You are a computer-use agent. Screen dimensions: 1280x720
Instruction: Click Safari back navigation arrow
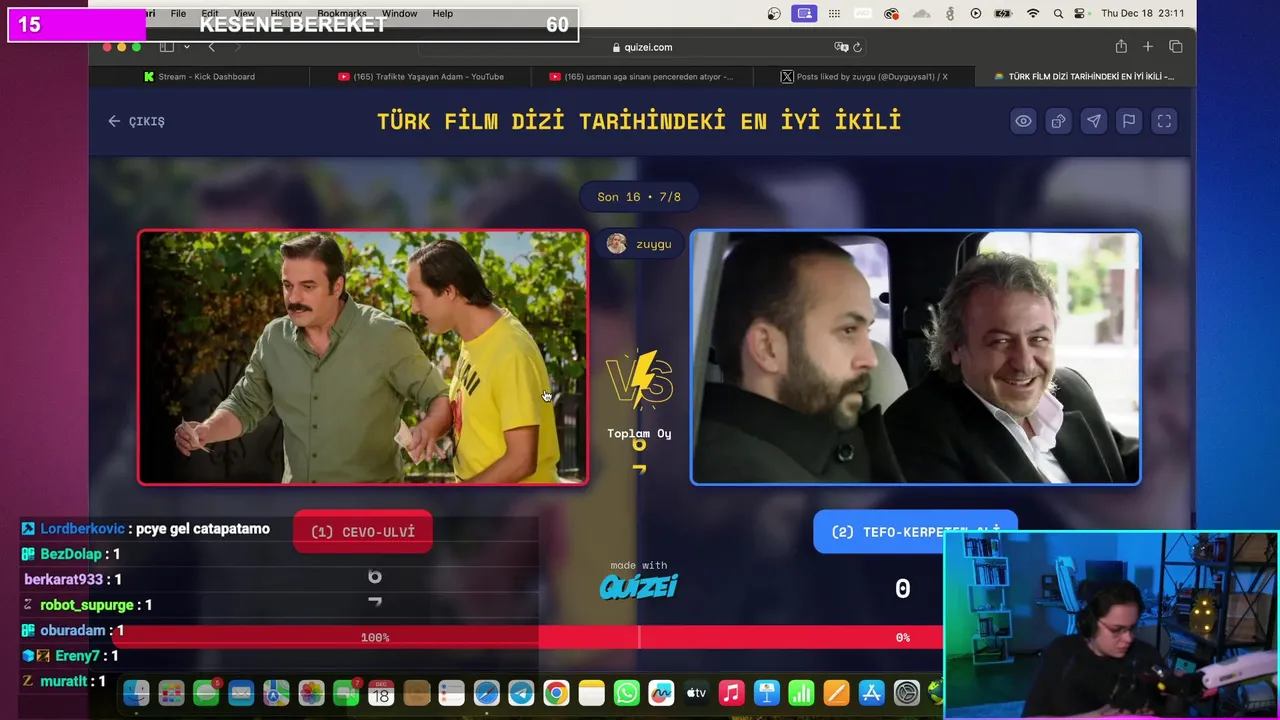(211, 47)
